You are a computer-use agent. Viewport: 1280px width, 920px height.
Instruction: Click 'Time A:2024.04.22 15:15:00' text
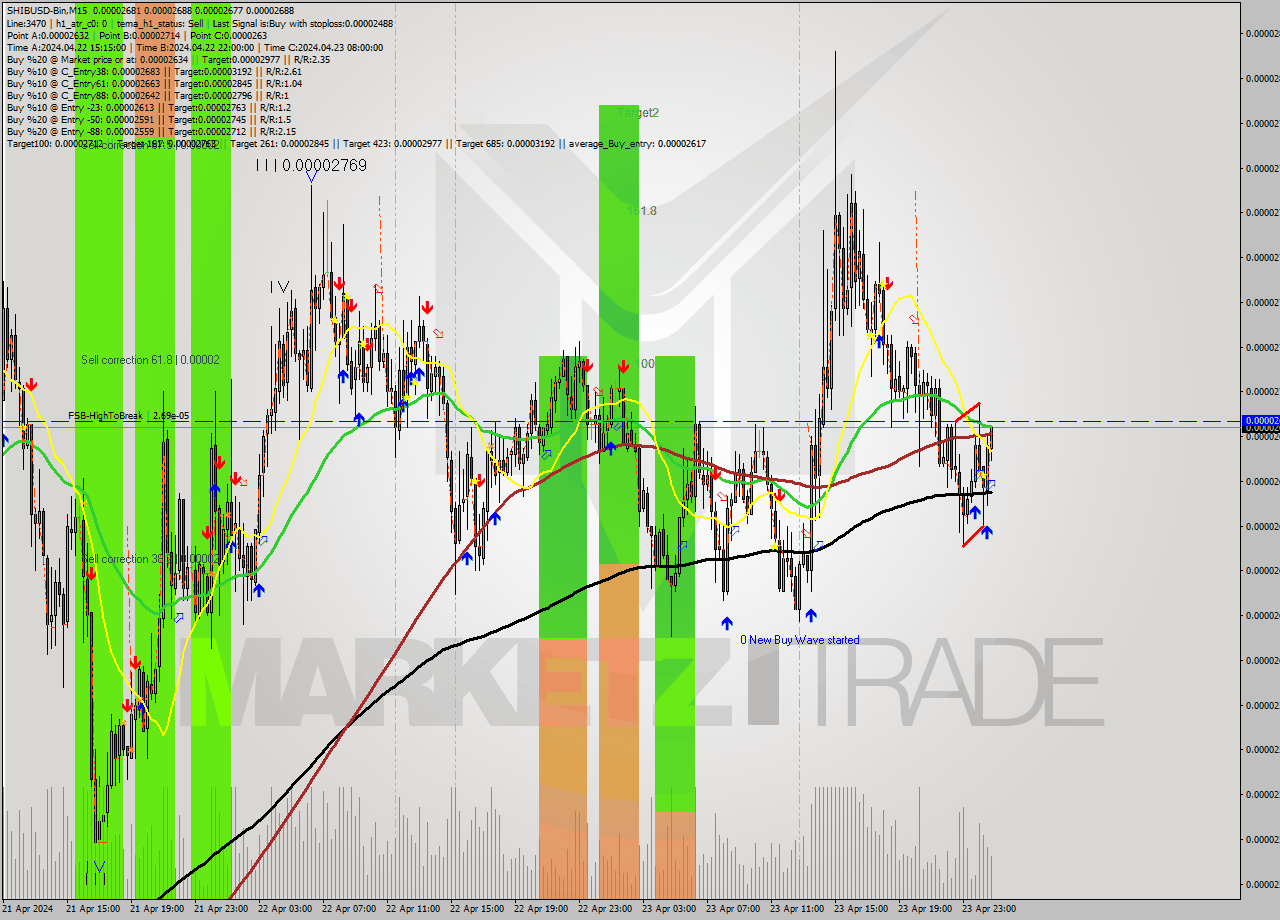click(66, 47)
